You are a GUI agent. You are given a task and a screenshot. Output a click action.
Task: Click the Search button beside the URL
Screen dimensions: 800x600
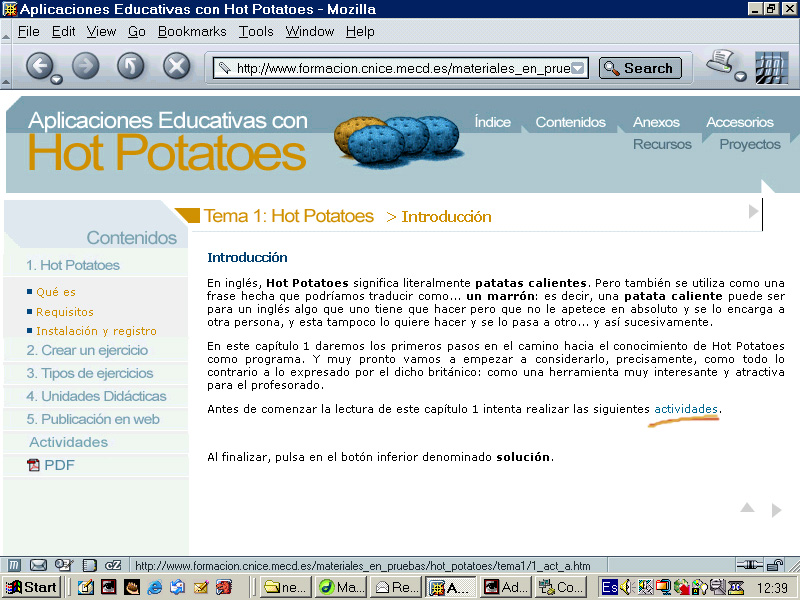(x=640, y=68)
